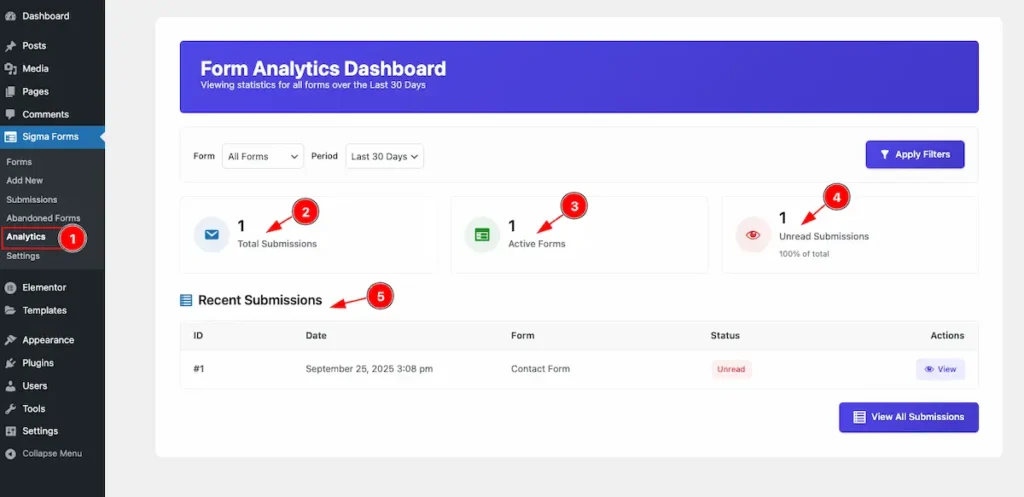This screenshot has width=1024, height=497.
Task: Click the Total Submissions label
Action: pos(277,244)
